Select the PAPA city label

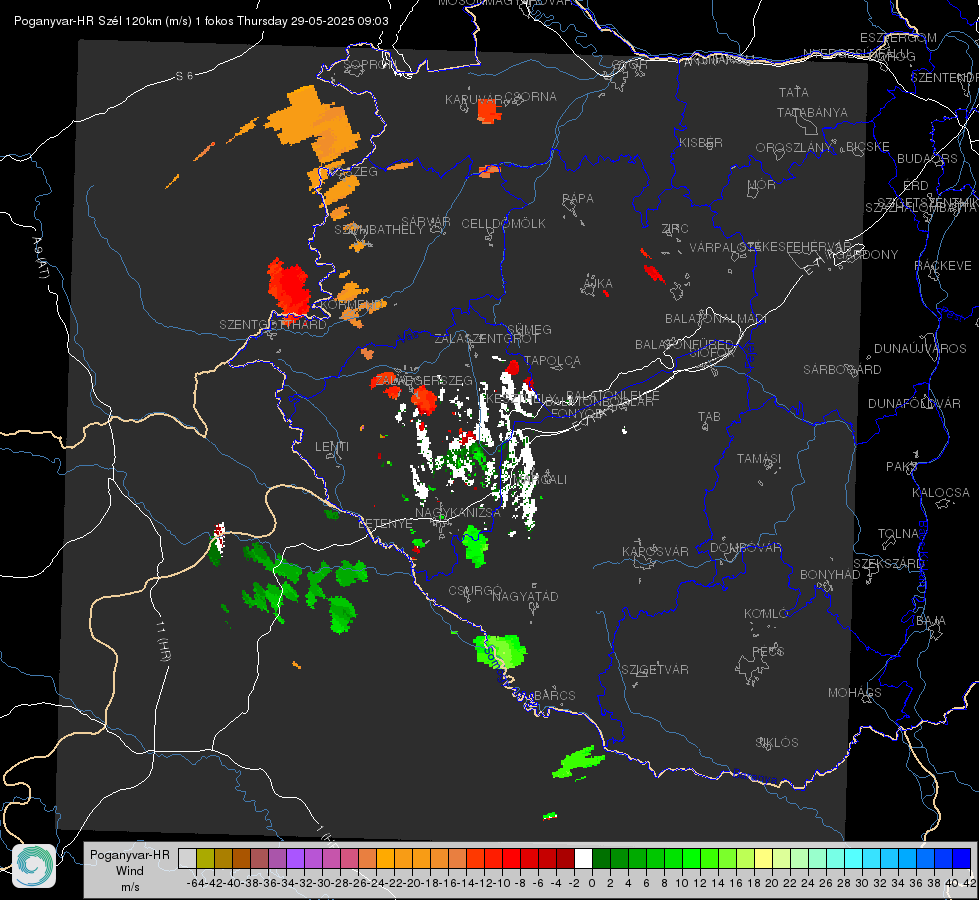(578, 198)
